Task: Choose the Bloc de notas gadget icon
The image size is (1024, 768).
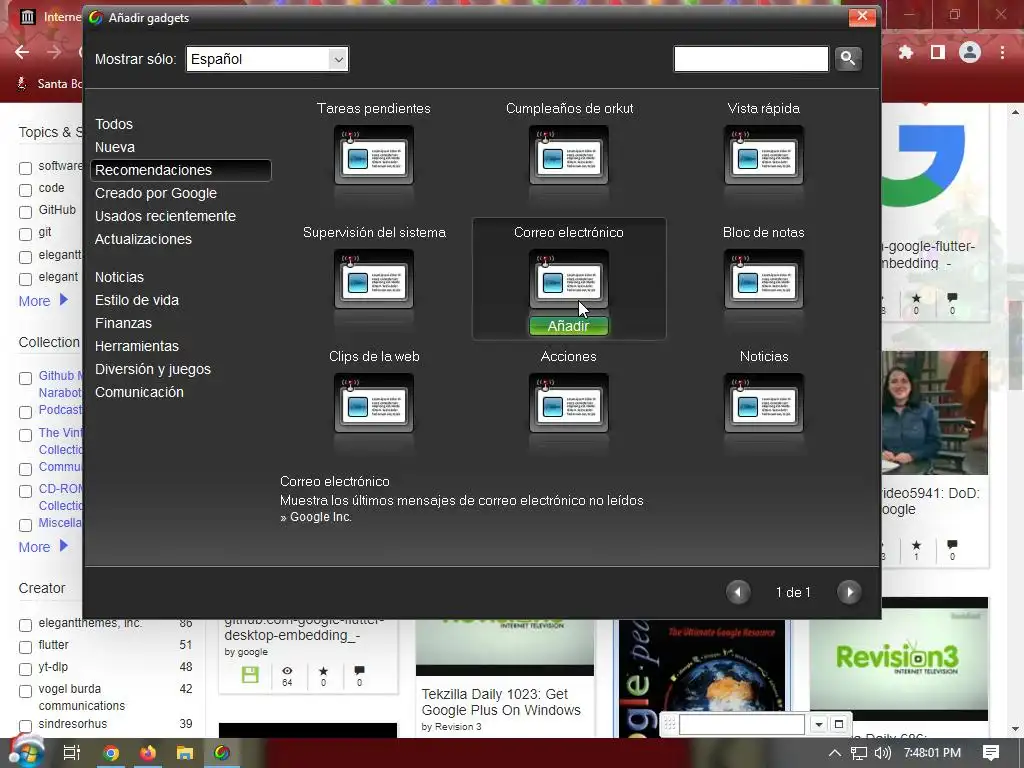Action: pos(763,279)
